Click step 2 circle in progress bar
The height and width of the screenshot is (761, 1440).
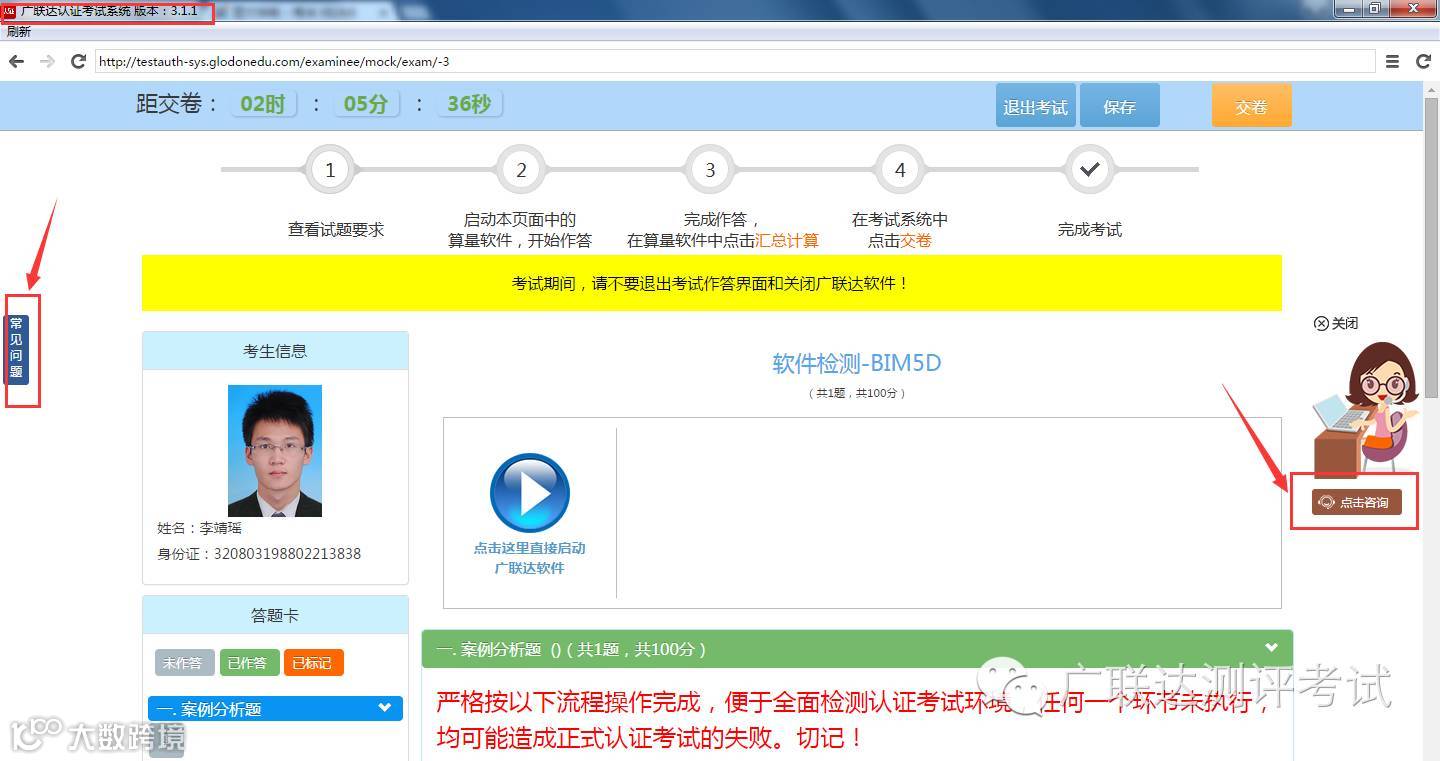click(x=521, y=170)
